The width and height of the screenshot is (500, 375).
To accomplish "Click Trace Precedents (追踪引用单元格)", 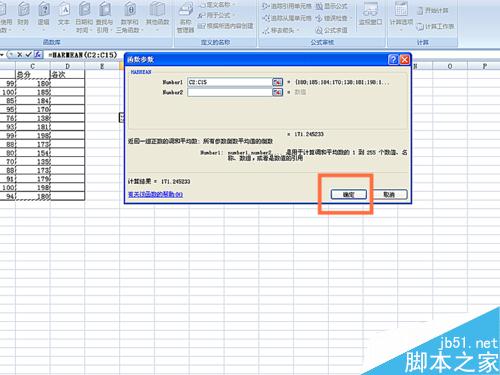I will [x=287, y=6].
